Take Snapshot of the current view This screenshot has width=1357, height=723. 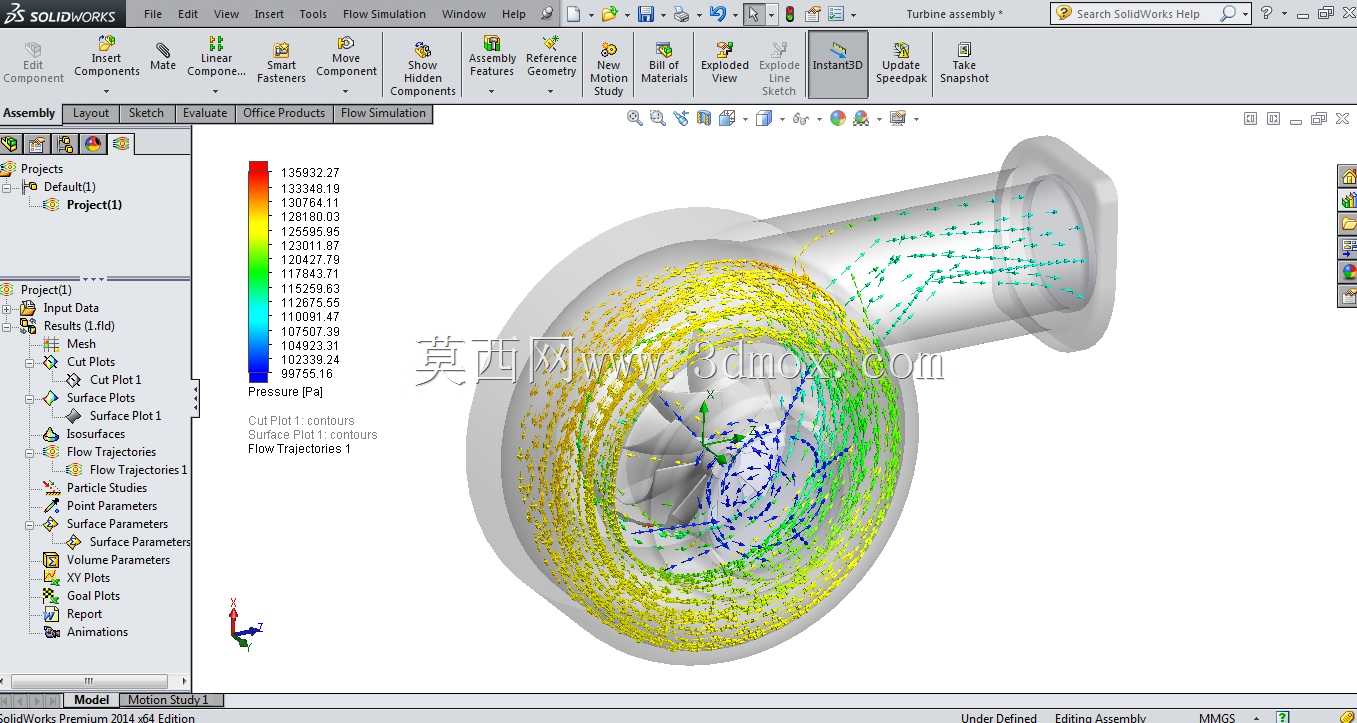964,63
